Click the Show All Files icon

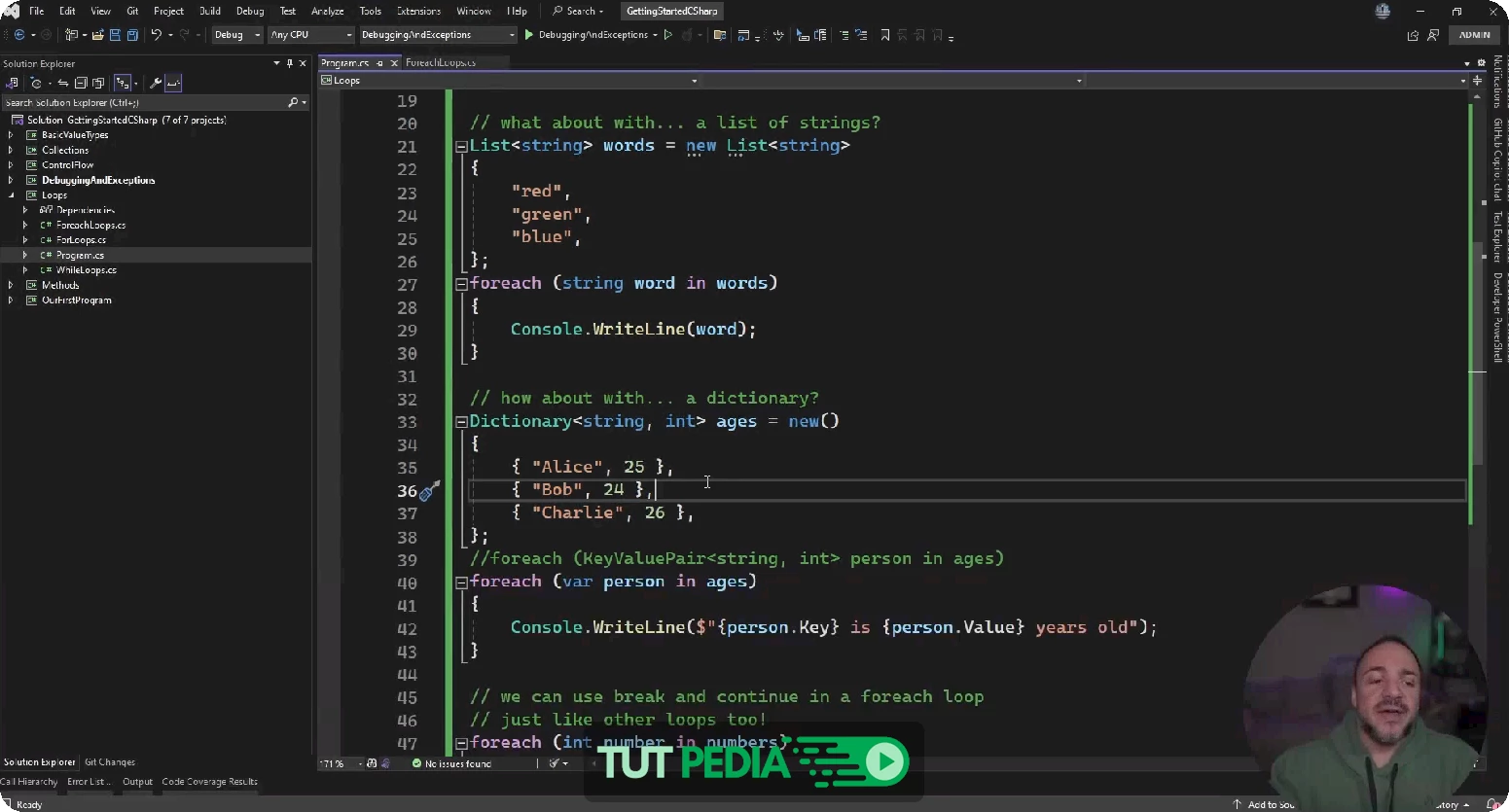(98, 83)
